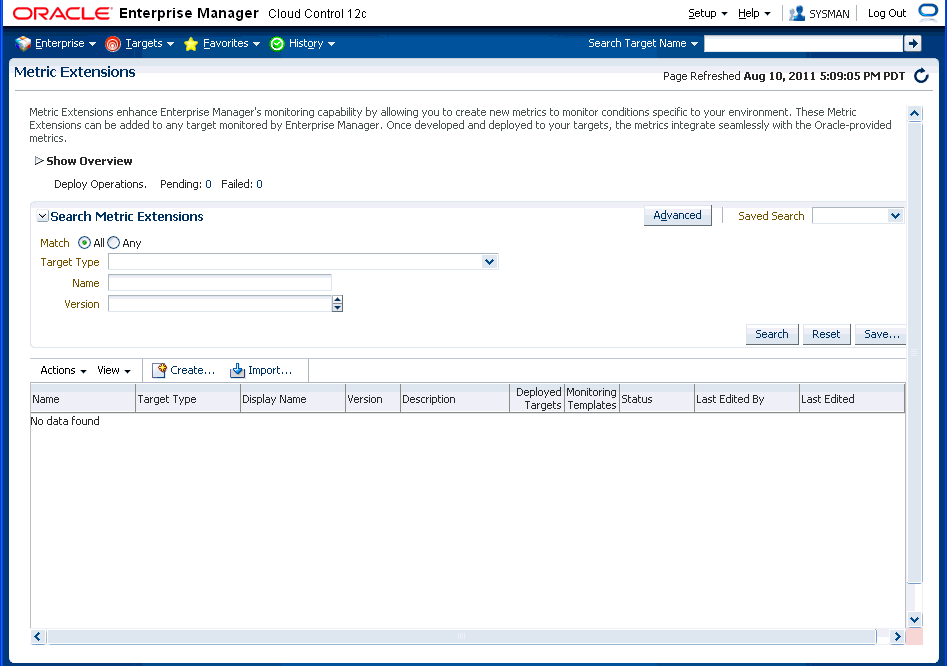Click the Log Out link
The height and width of the screenshot is (666, 947).
coord(887,13)
